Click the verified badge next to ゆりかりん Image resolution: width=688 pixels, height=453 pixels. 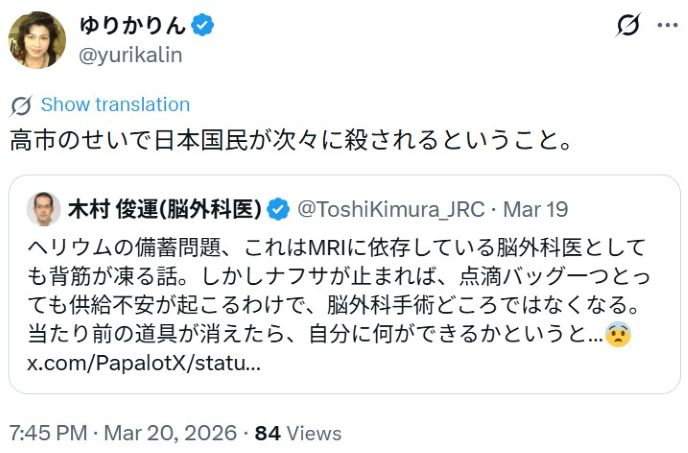point(203,26)
